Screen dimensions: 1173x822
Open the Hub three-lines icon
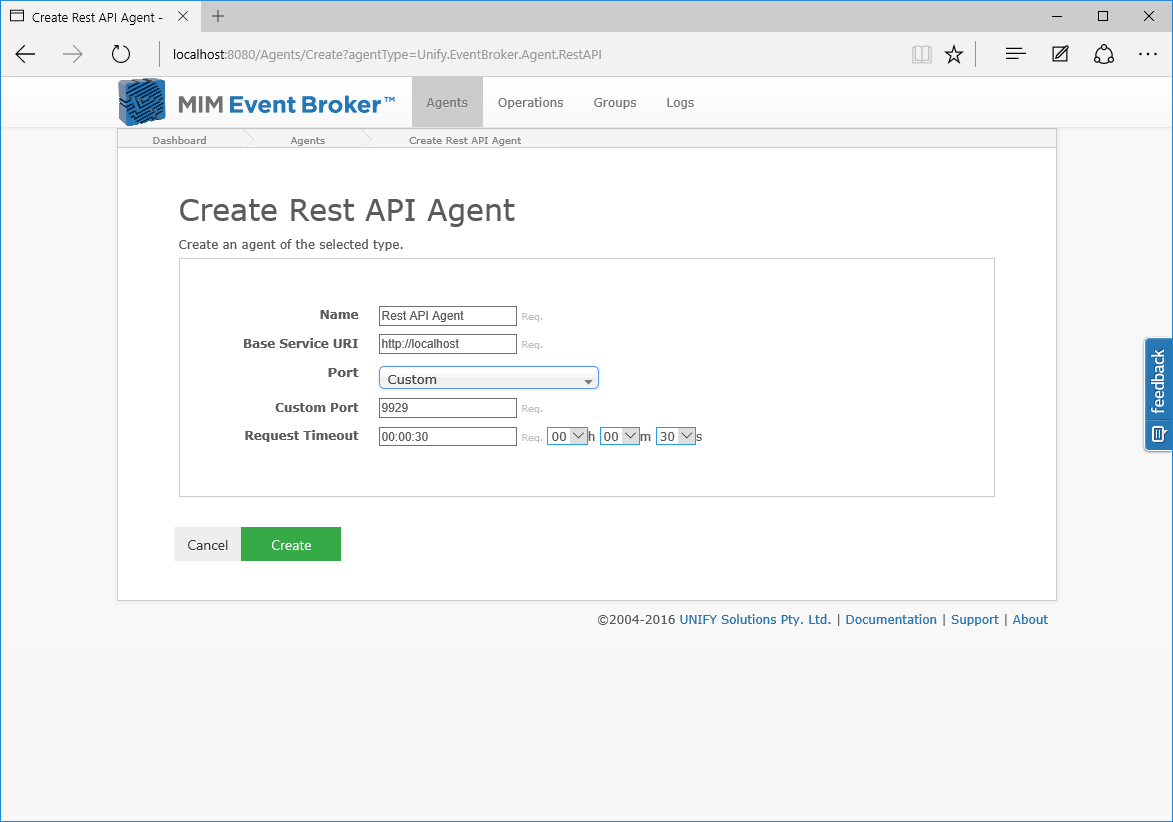tap(1015, 54)
